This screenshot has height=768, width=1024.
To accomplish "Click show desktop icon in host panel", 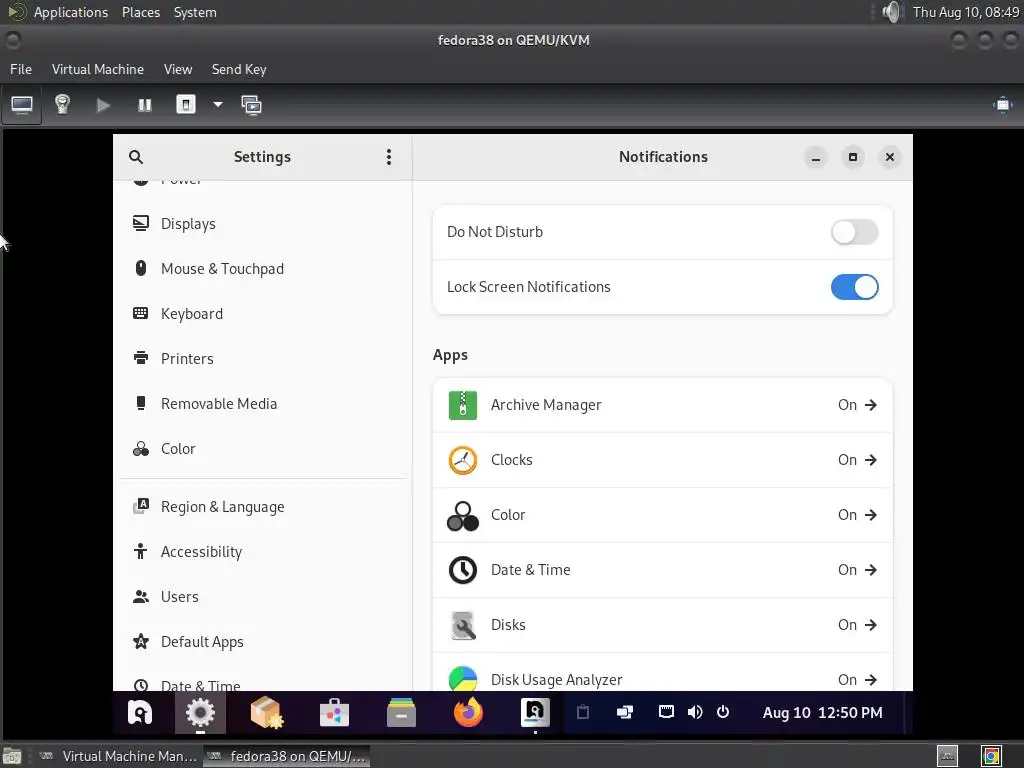I will (x=12, y=756).
